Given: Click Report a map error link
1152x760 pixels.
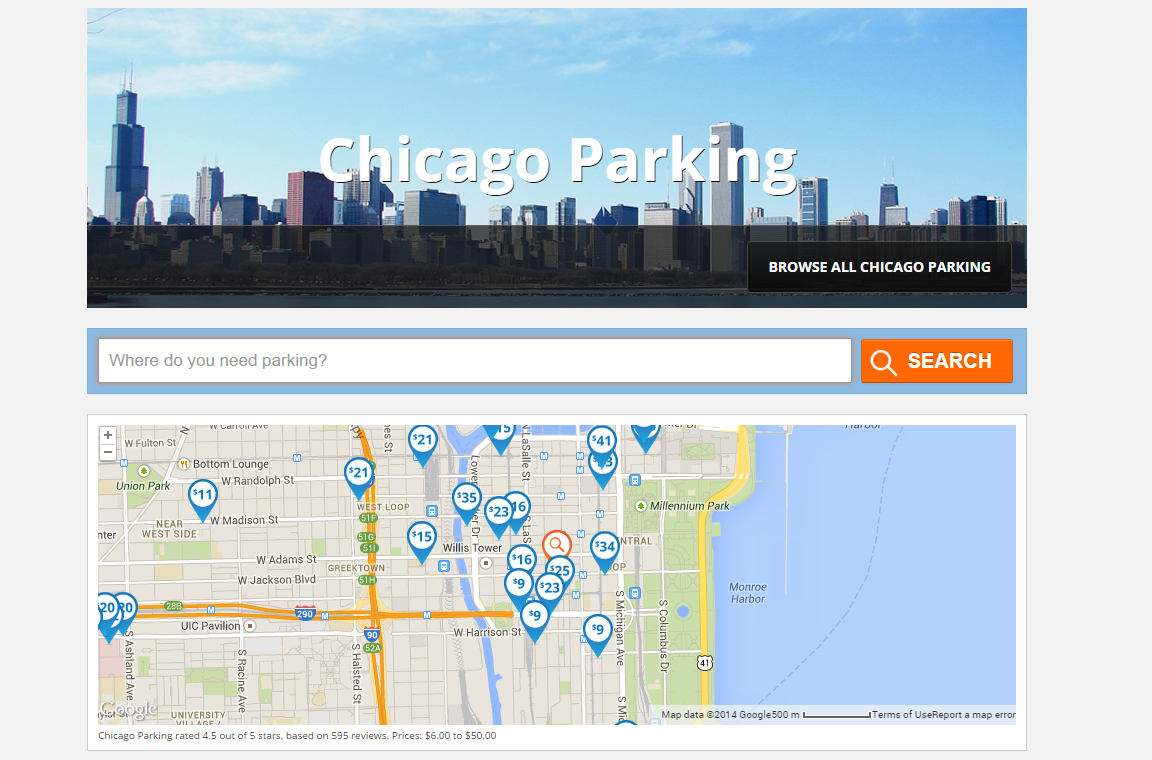Looking at the screenshot, I should [x=974, y=714].
